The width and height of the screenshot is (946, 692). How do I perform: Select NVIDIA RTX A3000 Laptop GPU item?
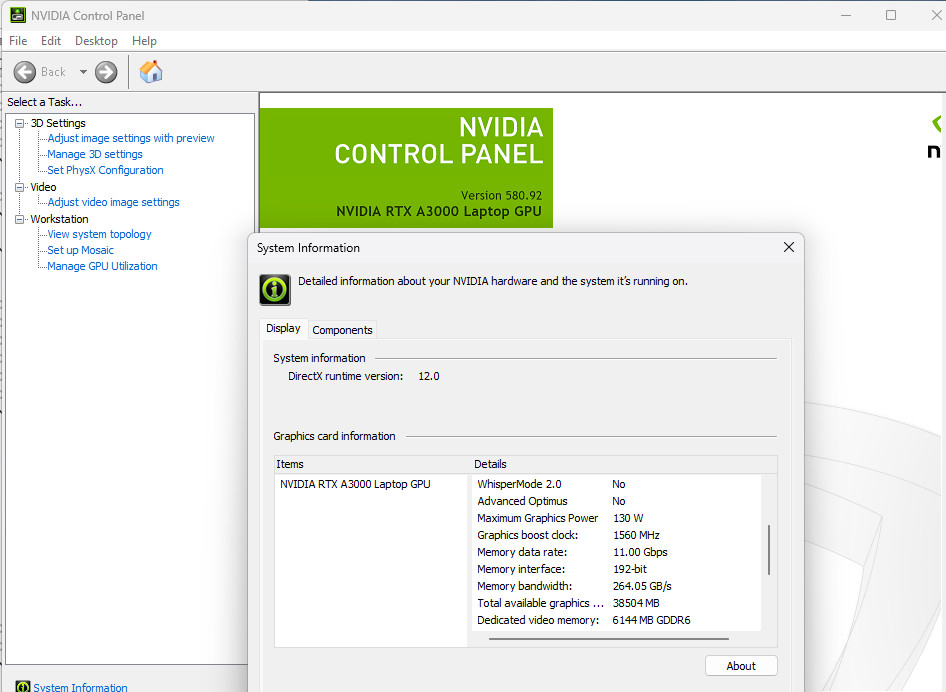tap(355, 484)
